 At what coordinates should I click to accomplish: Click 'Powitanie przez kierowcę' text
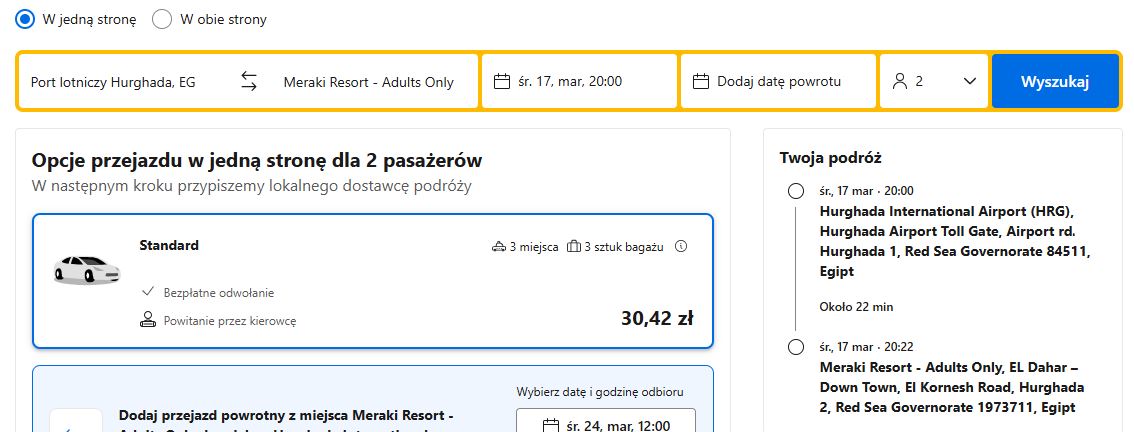click(230, 321)
